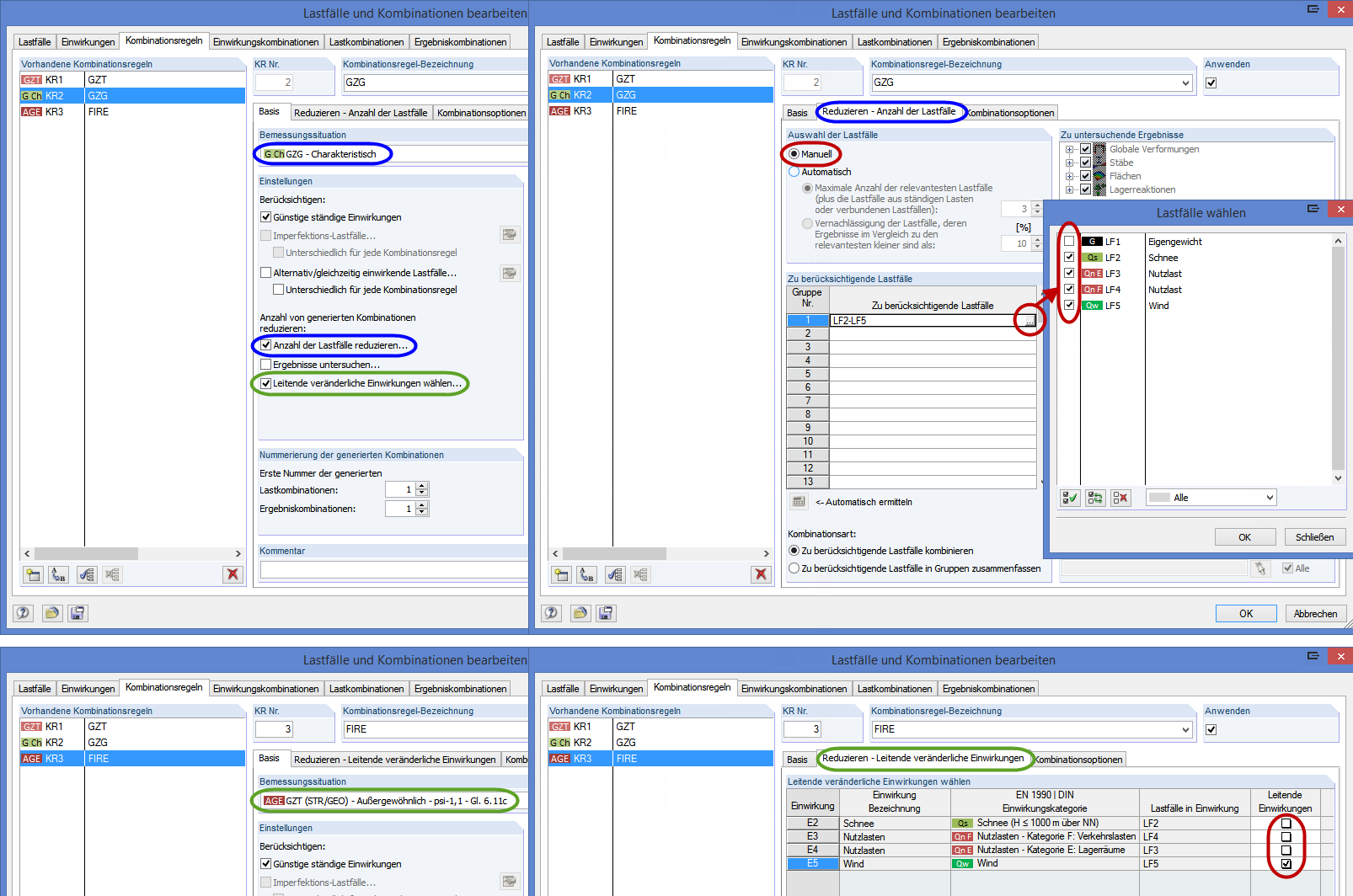This screenshot has height=896, width=1353.
Task: Check Leitende Einwirkungen box for E2 Schnee
Action: (x=1286, y=824)
